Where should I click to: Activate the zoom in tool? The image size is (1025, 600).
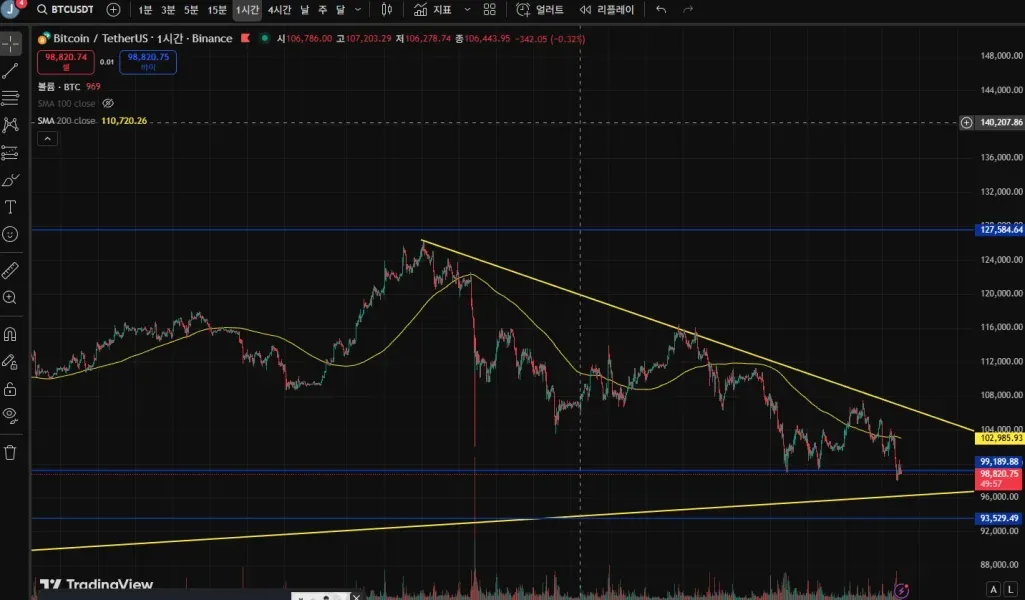10,297
